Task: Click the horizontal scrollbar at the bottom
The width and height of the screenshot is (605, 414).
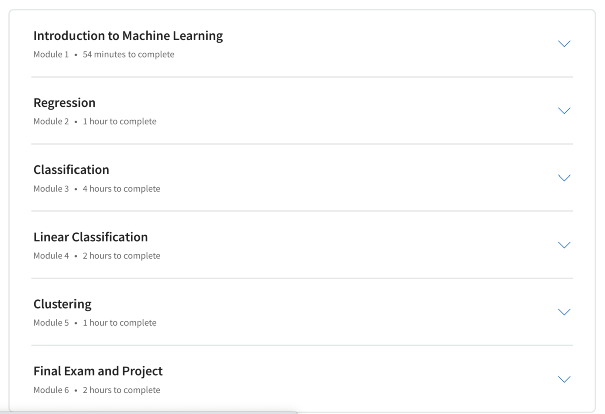Action: (150, 411)
